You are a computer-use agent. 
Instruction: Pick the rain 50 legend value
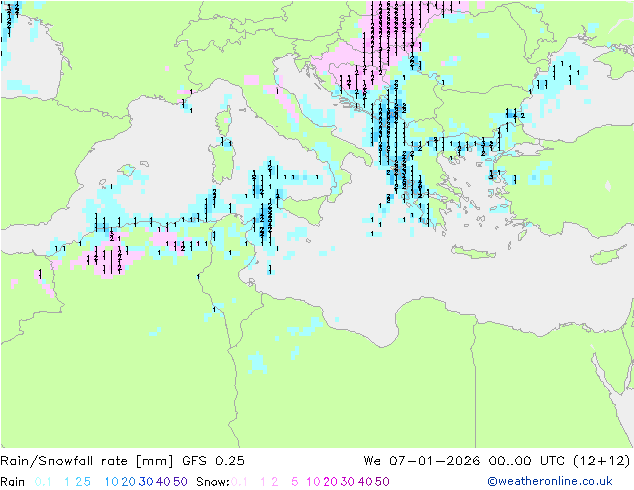[180, 482]
